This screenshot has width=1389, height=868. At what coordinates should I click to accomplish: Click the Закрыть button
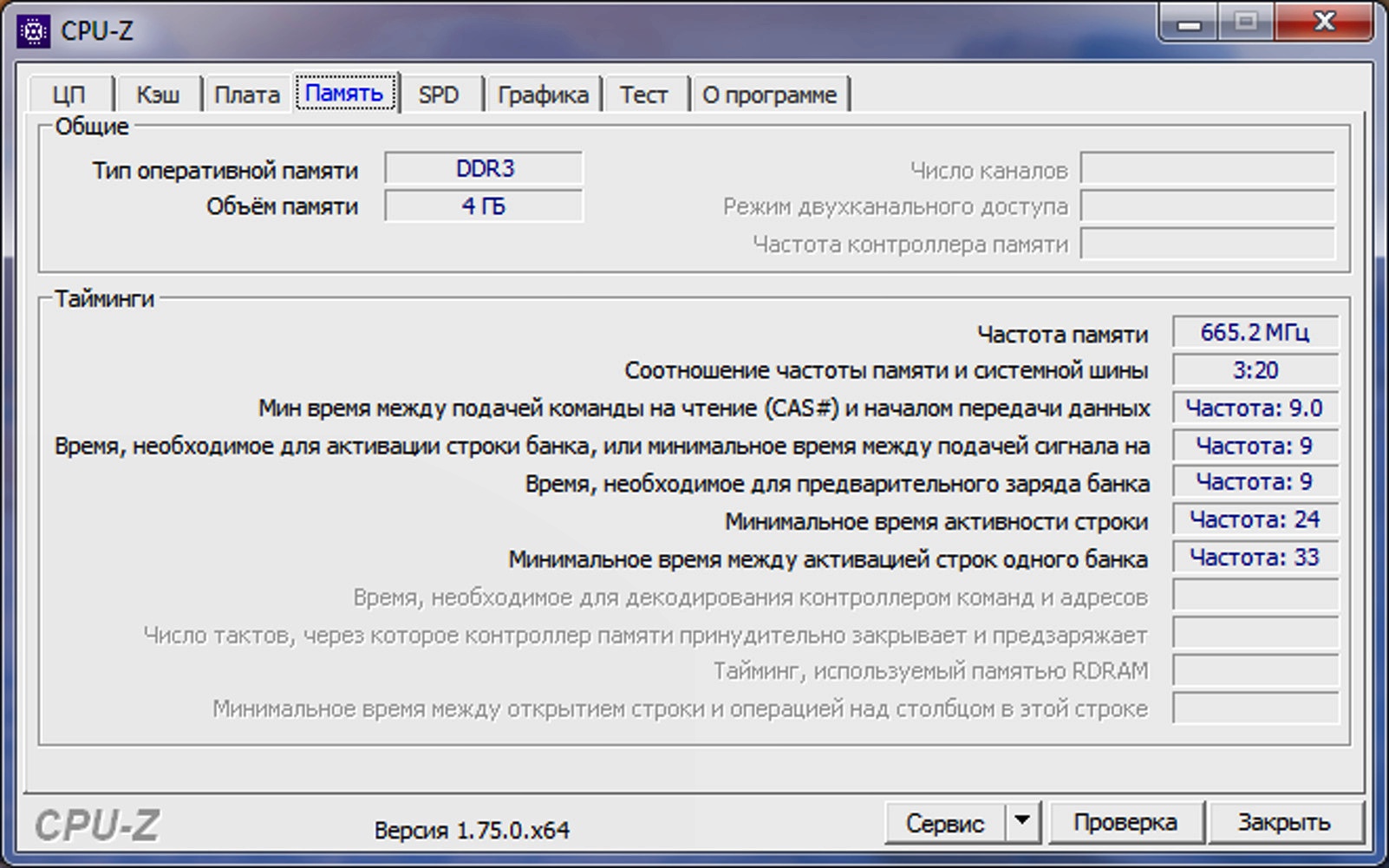coord(1284,822)
